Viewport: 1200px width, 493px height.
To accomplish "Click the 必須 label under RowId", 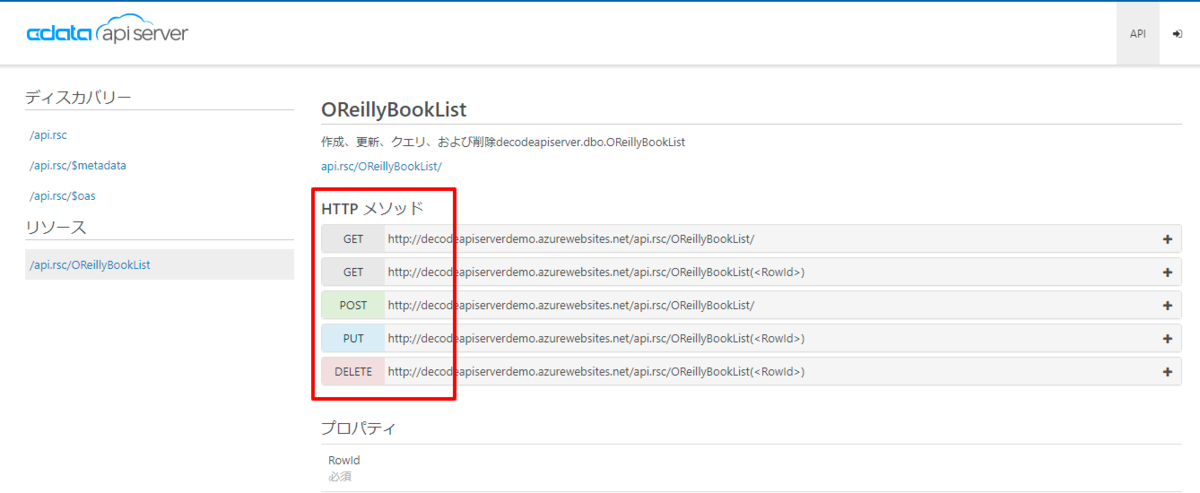I will pyautogui.click(x=339, y=476).
